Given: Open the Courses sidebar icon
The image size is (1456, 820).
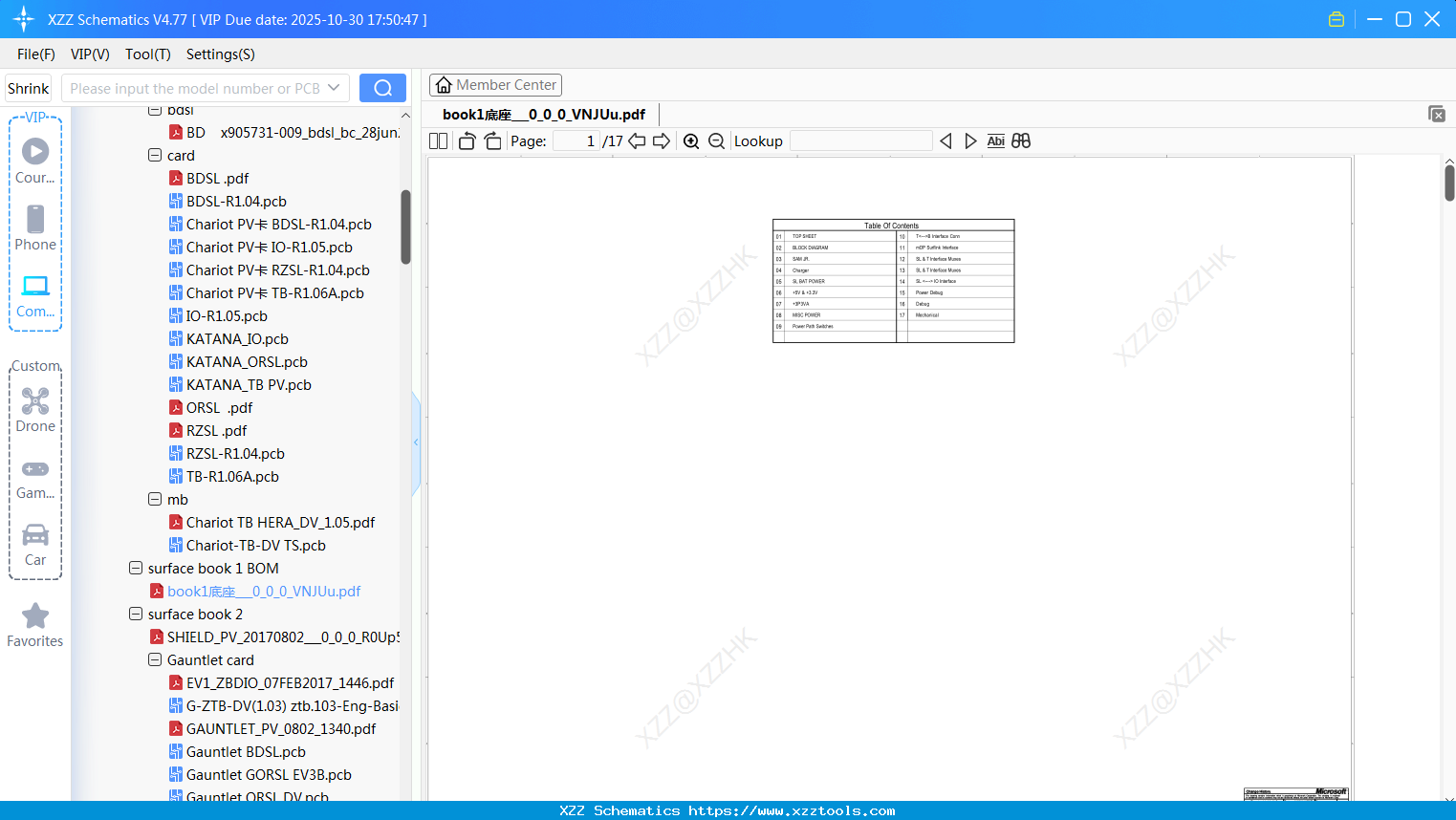Looking at the screenshot, I should click(35, 161).
